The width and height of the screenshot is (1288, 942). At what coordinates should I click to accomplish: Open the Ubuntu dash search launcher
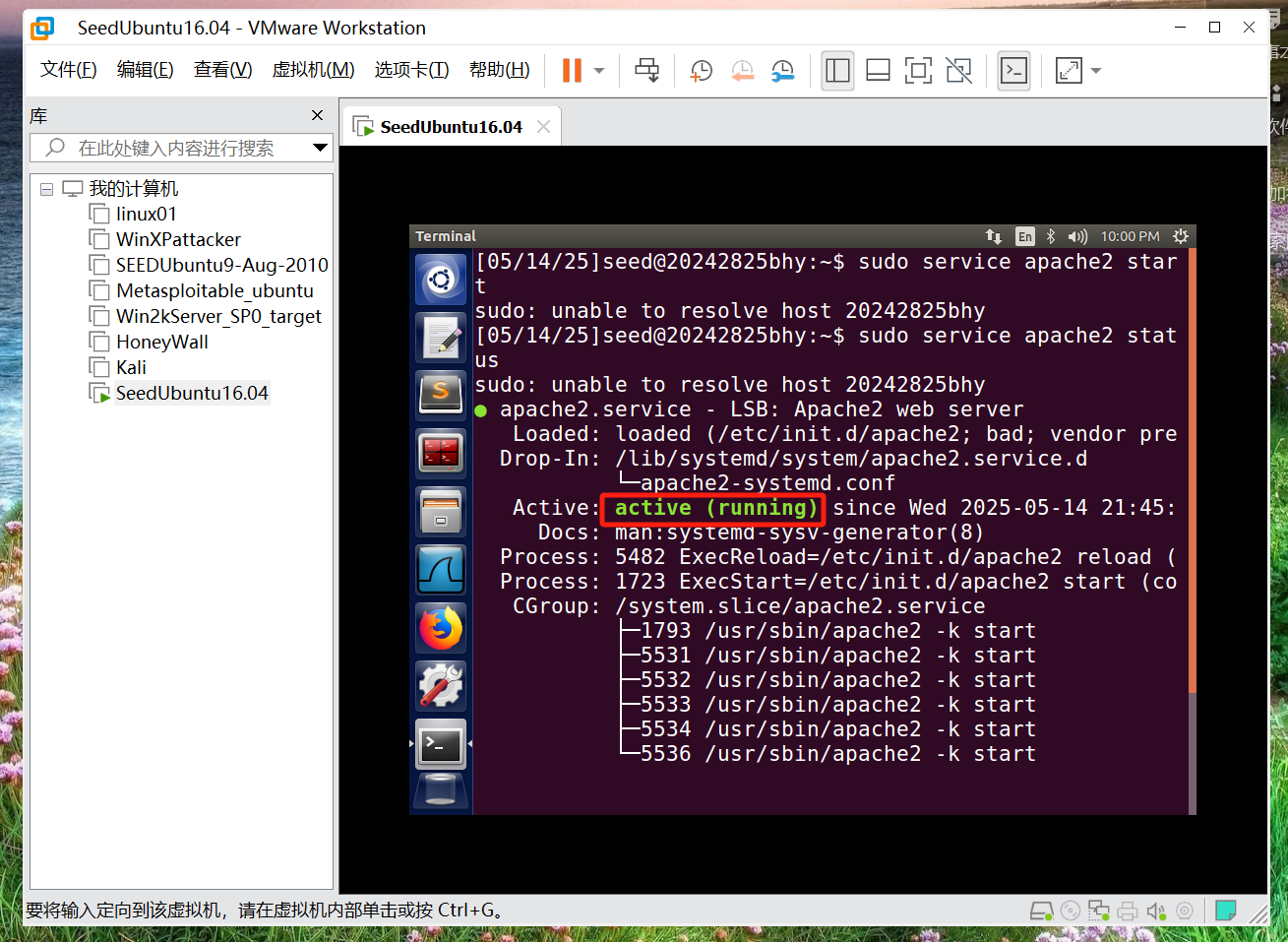point(441,281)
